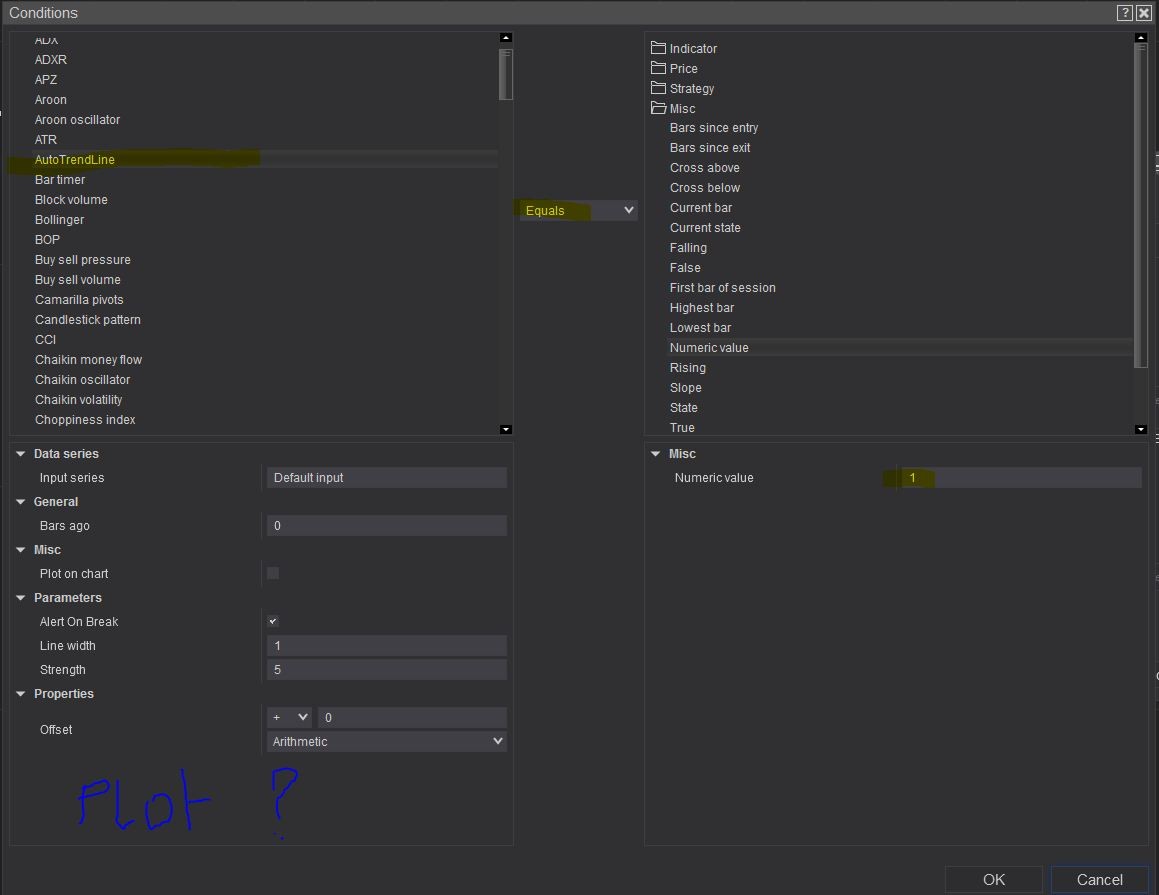Select Chaikin money flow indicator
The height and width of the screenshot is (895, 1159).
click(x=89, y=359)
